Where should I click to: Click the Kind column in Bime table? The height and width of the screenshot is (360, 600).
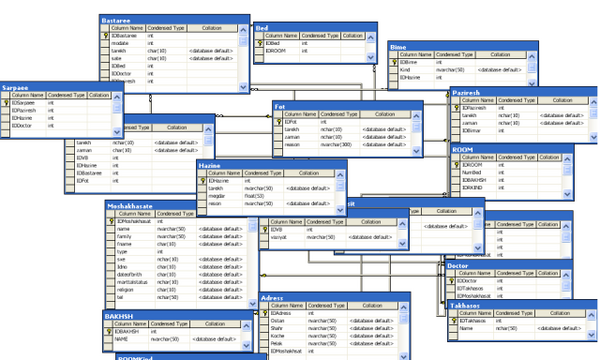(x=405, y=70)
